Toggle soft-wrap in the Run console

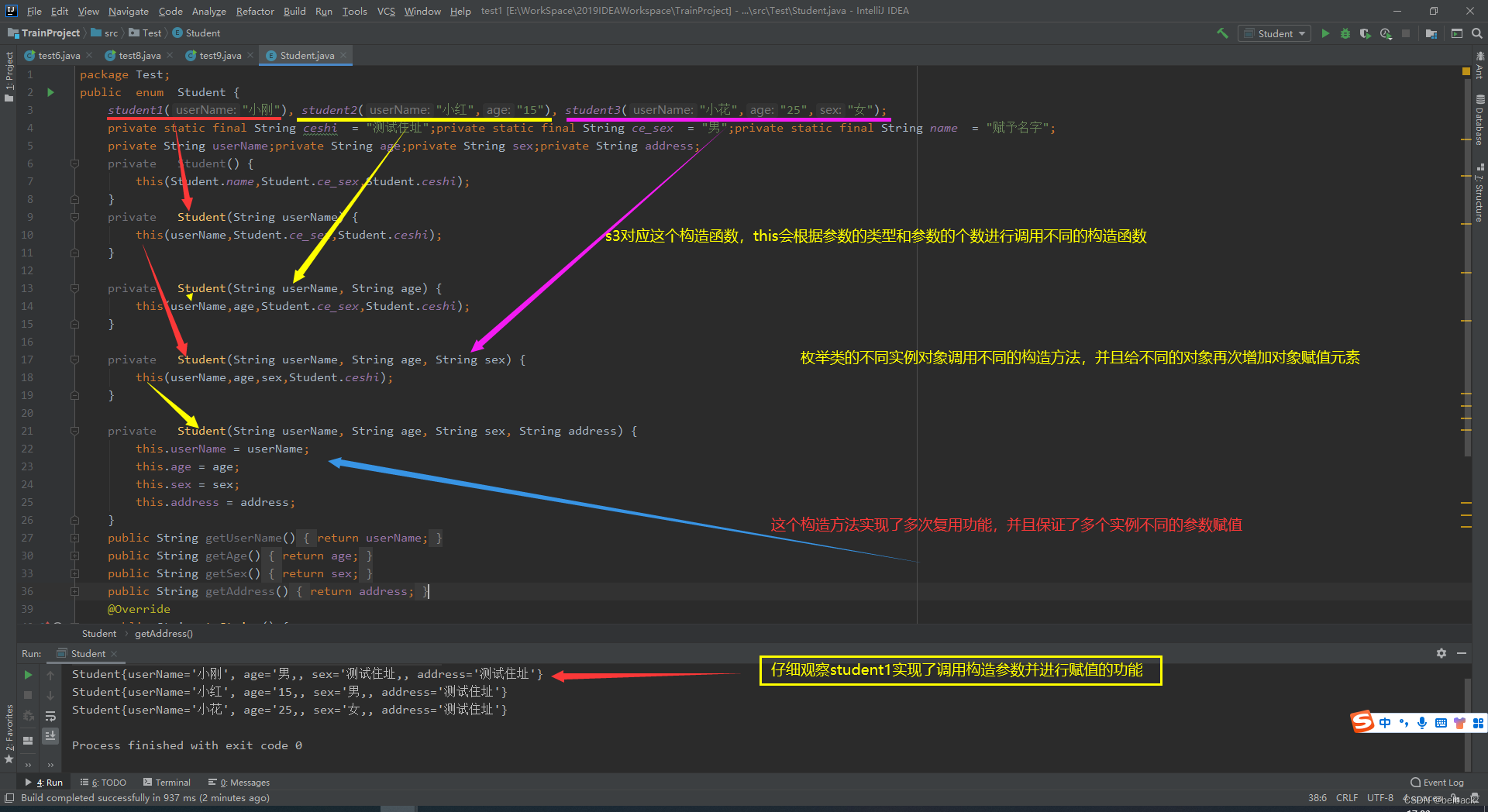pyautogui.click(x=50, y=716)
